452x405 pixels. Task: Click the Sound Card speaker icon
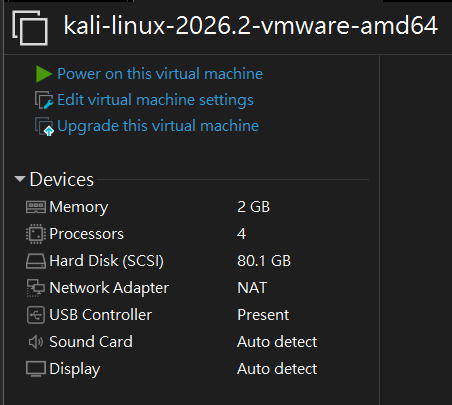[36, 342]
